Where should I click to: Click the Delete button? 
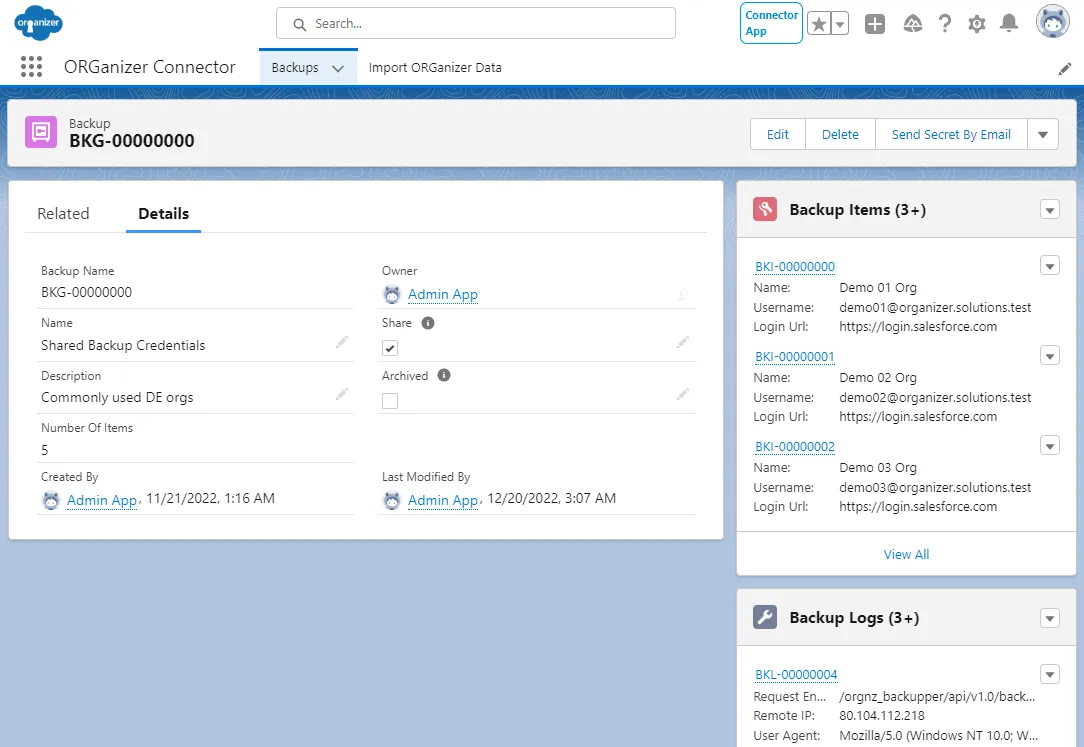(x=840, y=134)
